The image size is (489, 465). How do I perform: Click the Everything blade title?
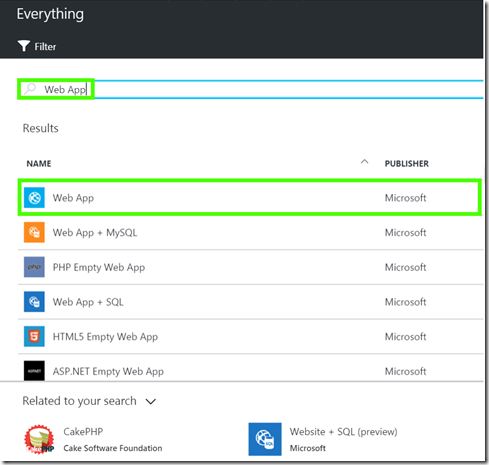click(50, 15)
